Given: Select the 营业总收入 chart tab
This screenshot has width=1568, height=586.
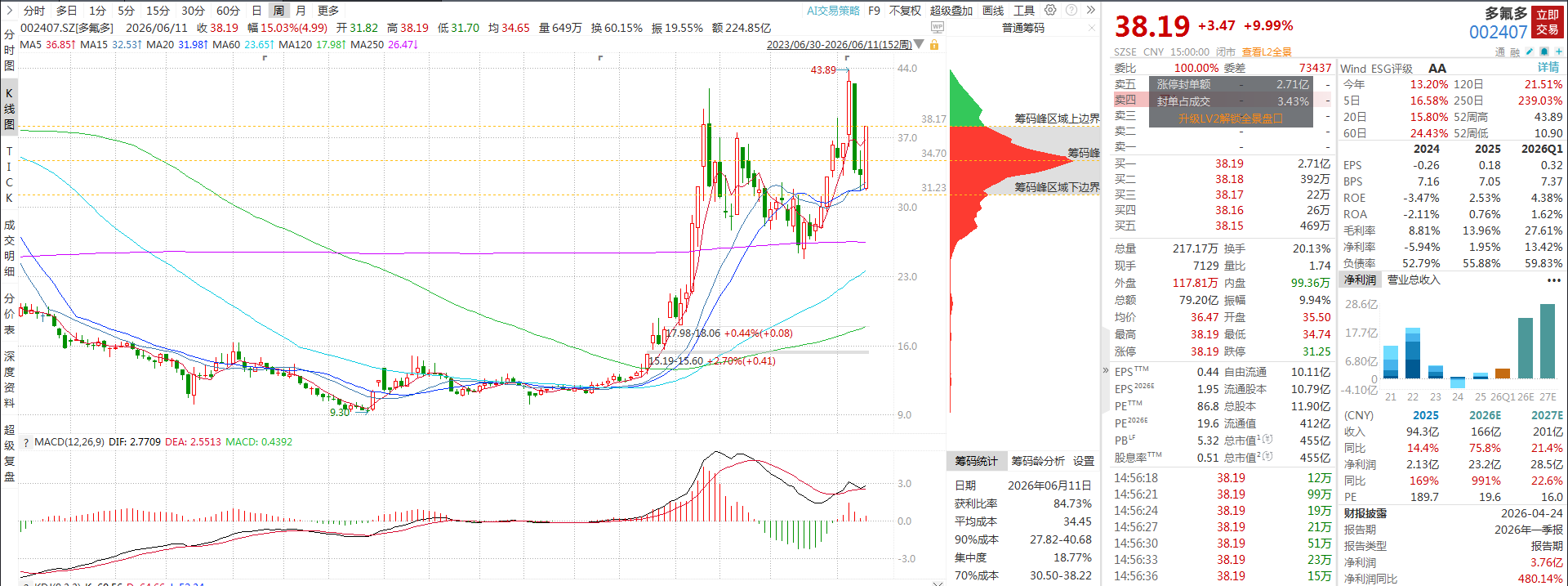Looking at the screenshot, I should (1414, 280).
